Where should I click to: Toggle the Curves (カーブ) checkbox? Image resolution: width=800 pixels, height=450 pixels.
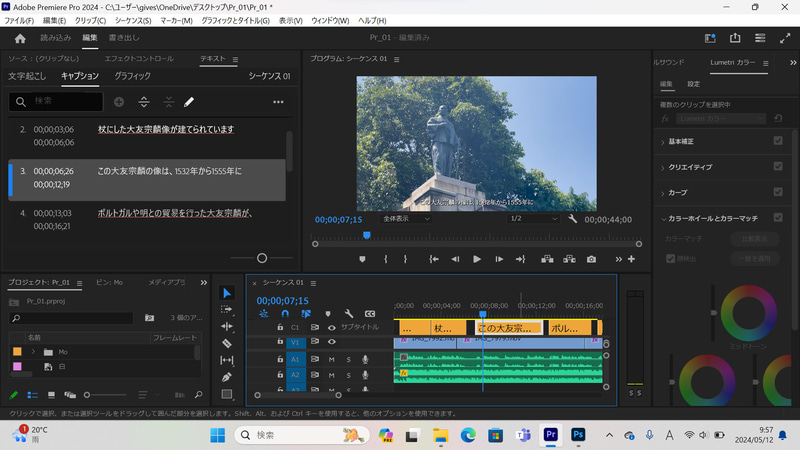(x=778, y=192)
